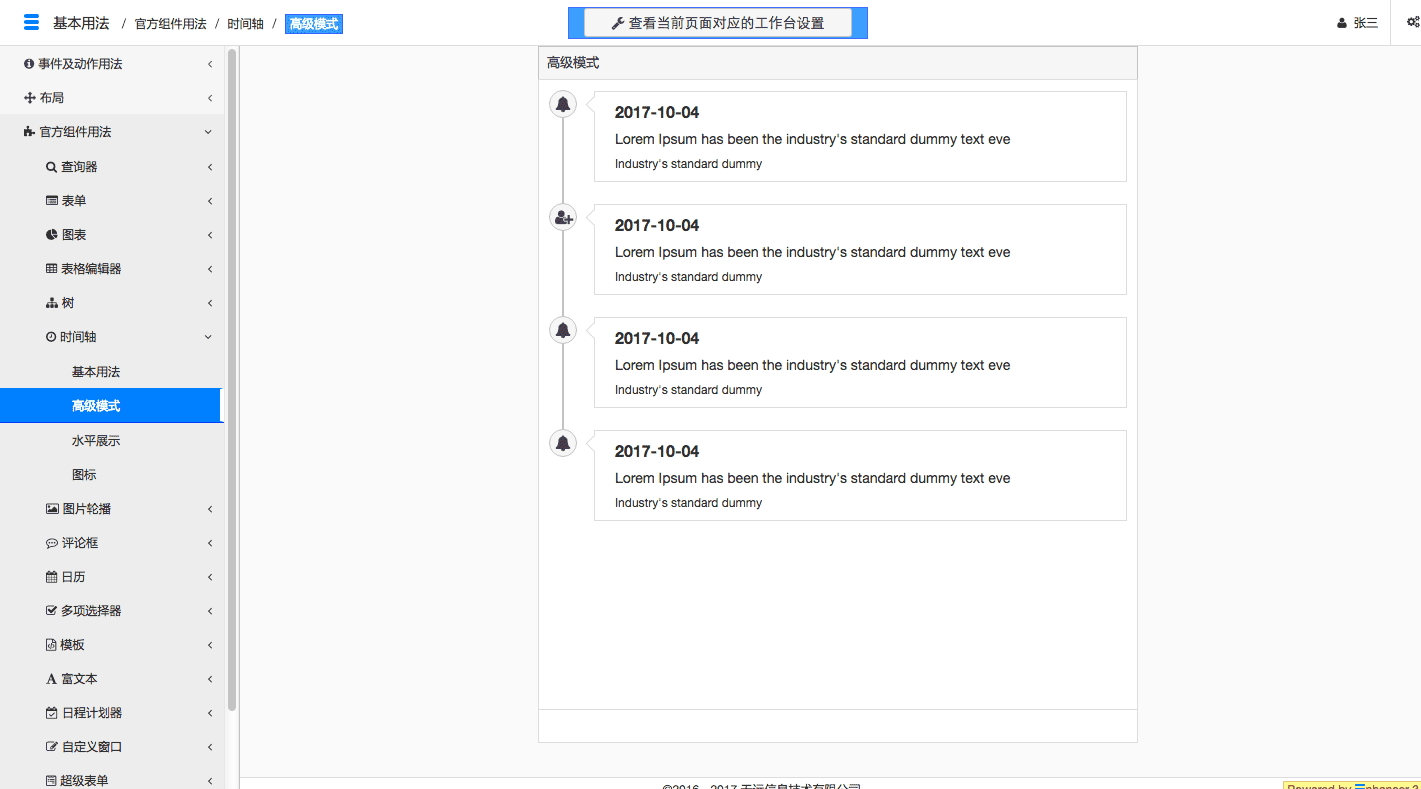This screenshot has height=789, width=1421.
Task: Expand the 事件及动作用法 sidebar section
Action: point(209,64)
